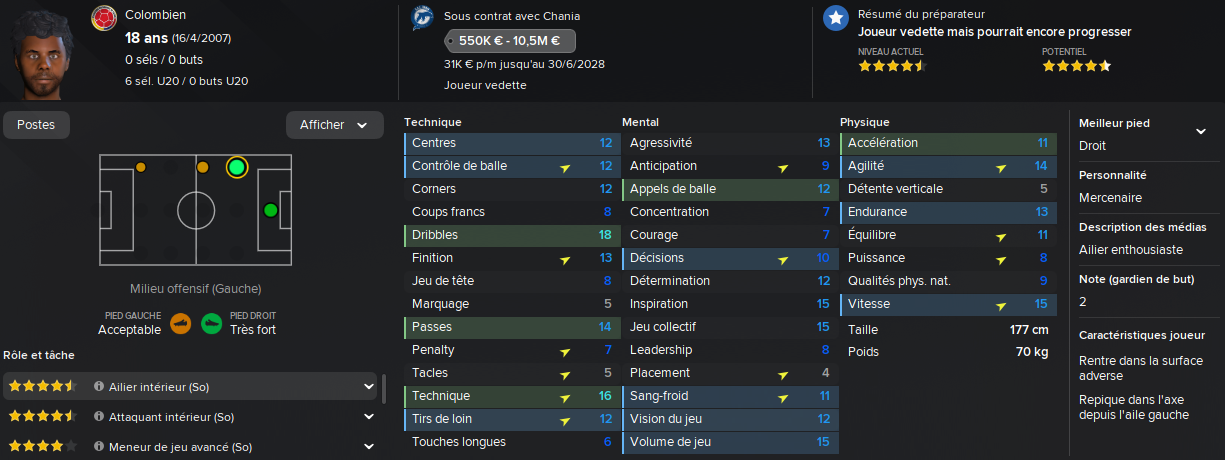Click info icon beside Ailier intérieur
This screenshot has height=460, width=1225.
99,386
